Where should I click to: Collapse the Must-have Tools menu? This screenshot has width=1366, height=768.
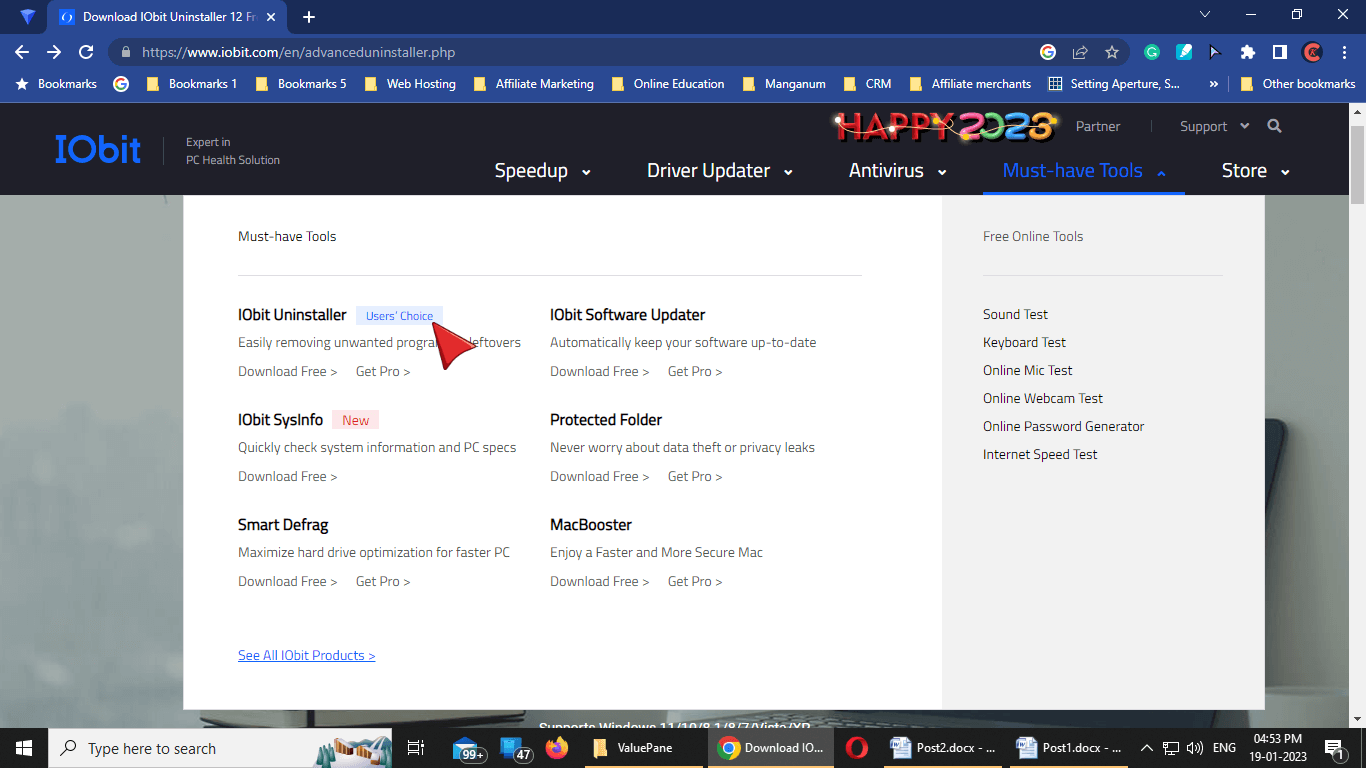coord(1085,171)
